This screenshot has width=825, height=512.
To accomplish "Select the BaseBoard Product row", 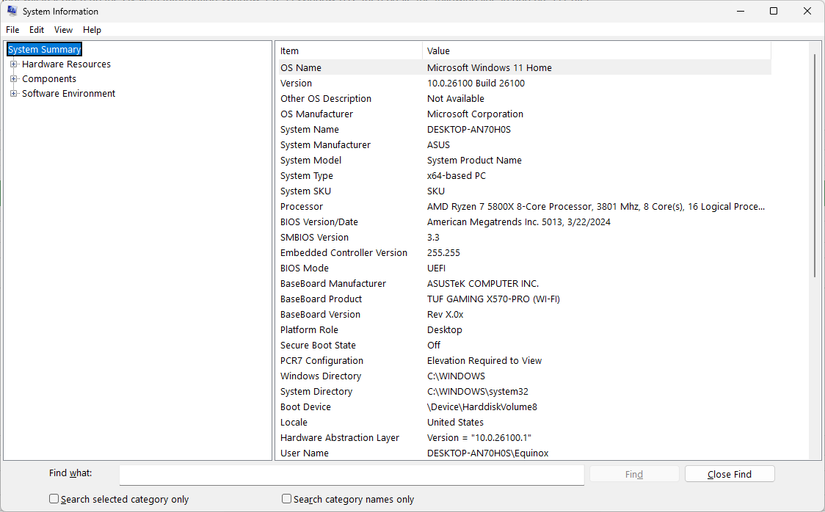I will (520, 299).
